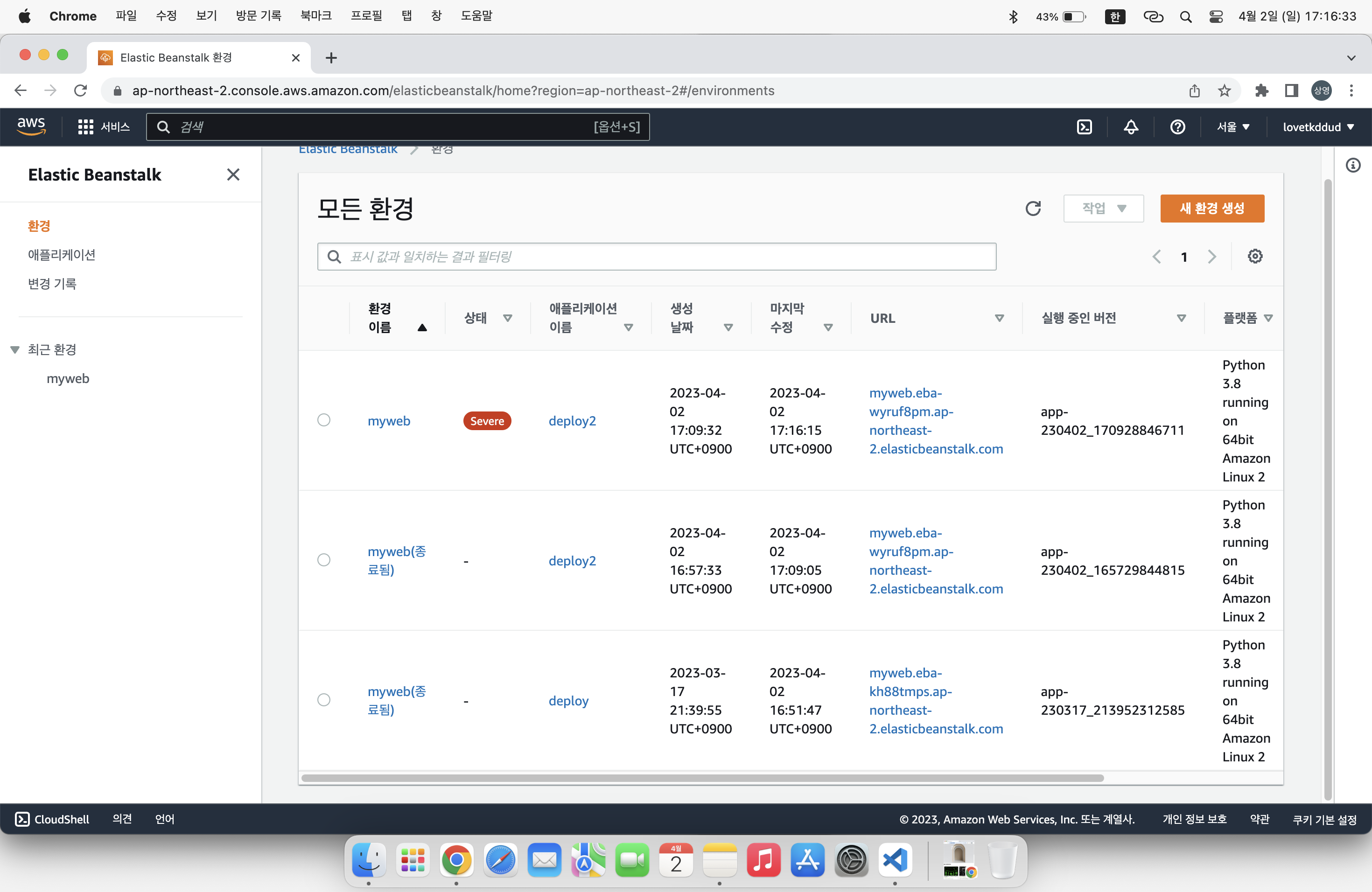Open the 보기 menu in menu bar
The width and height of the screenshot is (1372, 892).
pyautogui.click(x=206, y=16)
